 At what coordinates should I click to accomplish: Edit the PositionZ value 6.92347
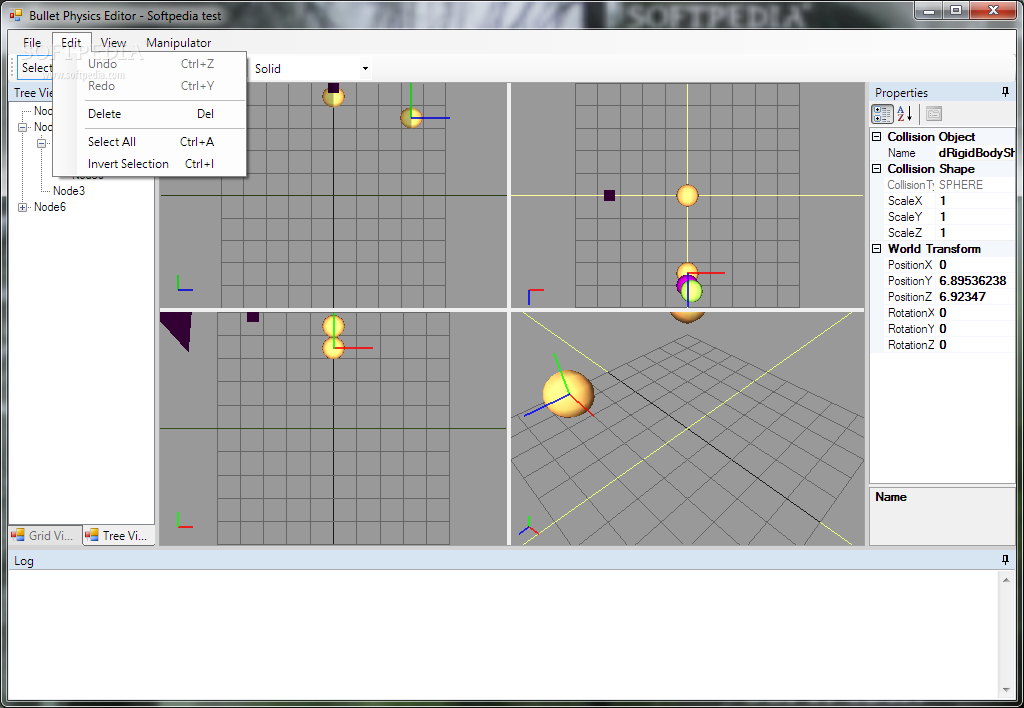pos(976,297)
